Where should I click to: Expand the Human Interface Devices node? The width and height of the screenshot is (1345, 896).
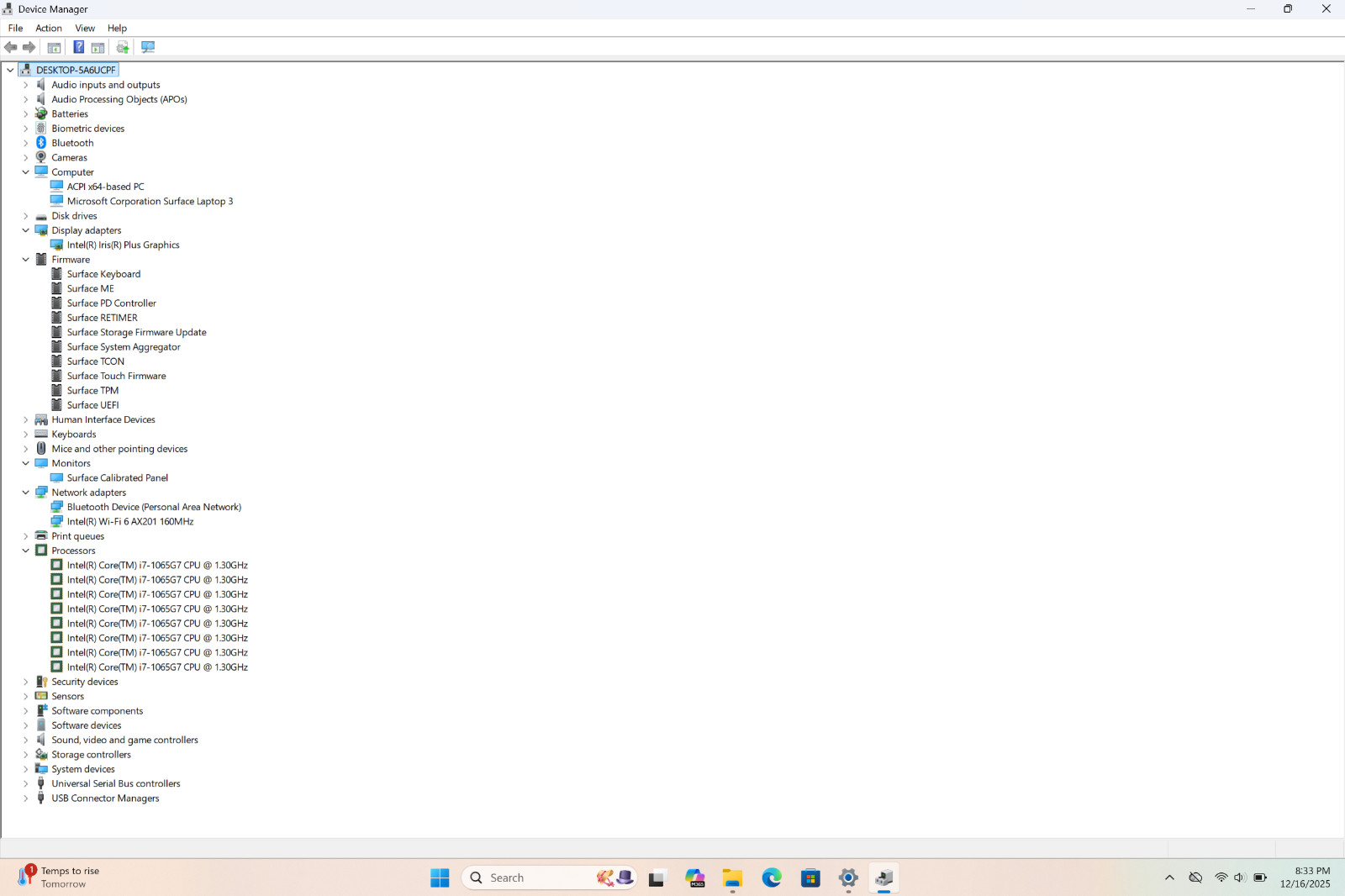[26, 419]
